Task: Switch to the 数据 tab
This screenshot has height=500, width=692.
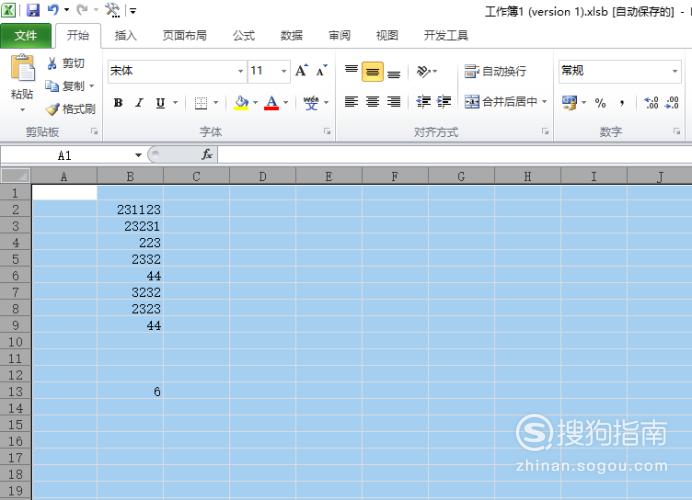Action: coord(292,35)
